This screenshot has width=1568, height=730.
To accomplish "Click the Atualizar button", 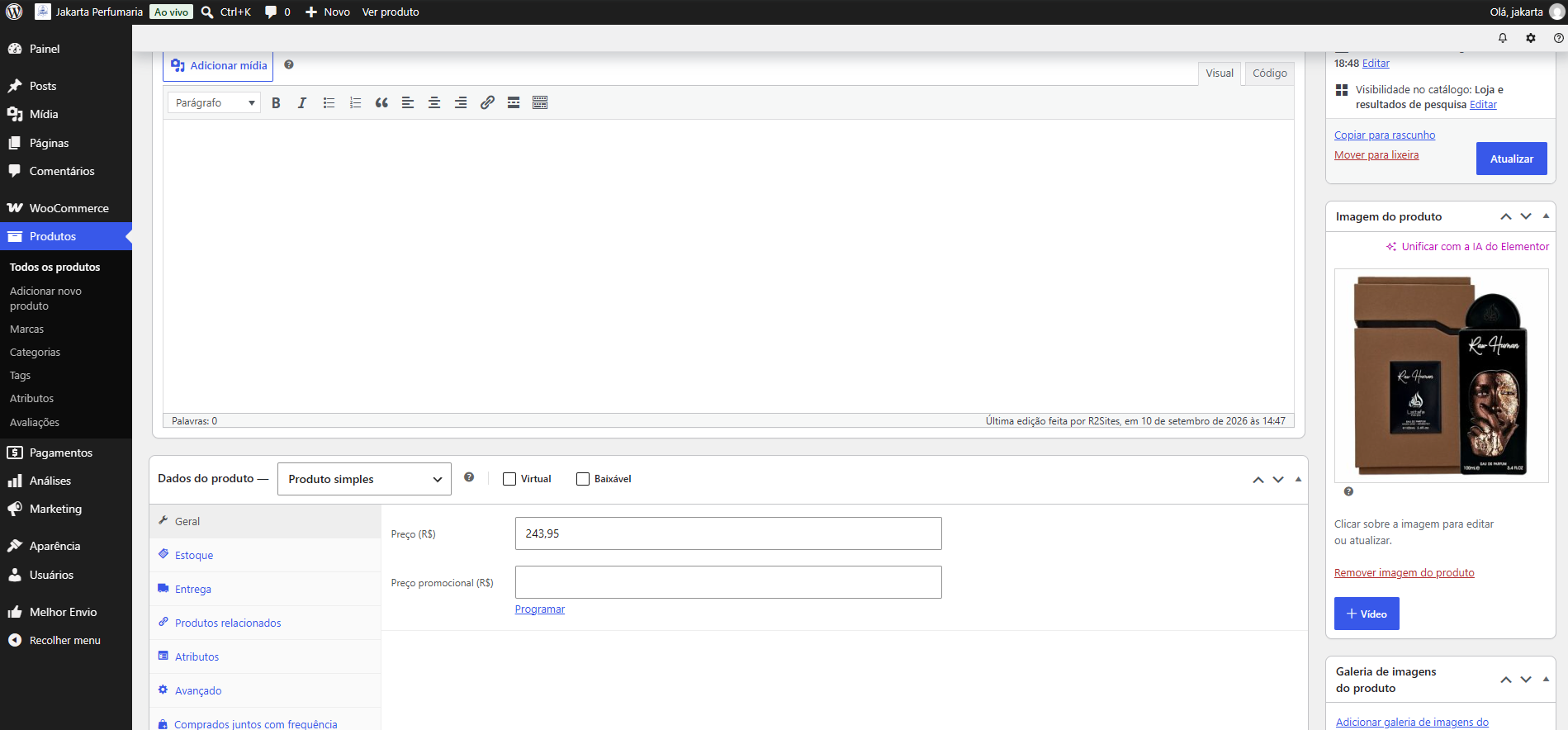I will point(1511,159).
